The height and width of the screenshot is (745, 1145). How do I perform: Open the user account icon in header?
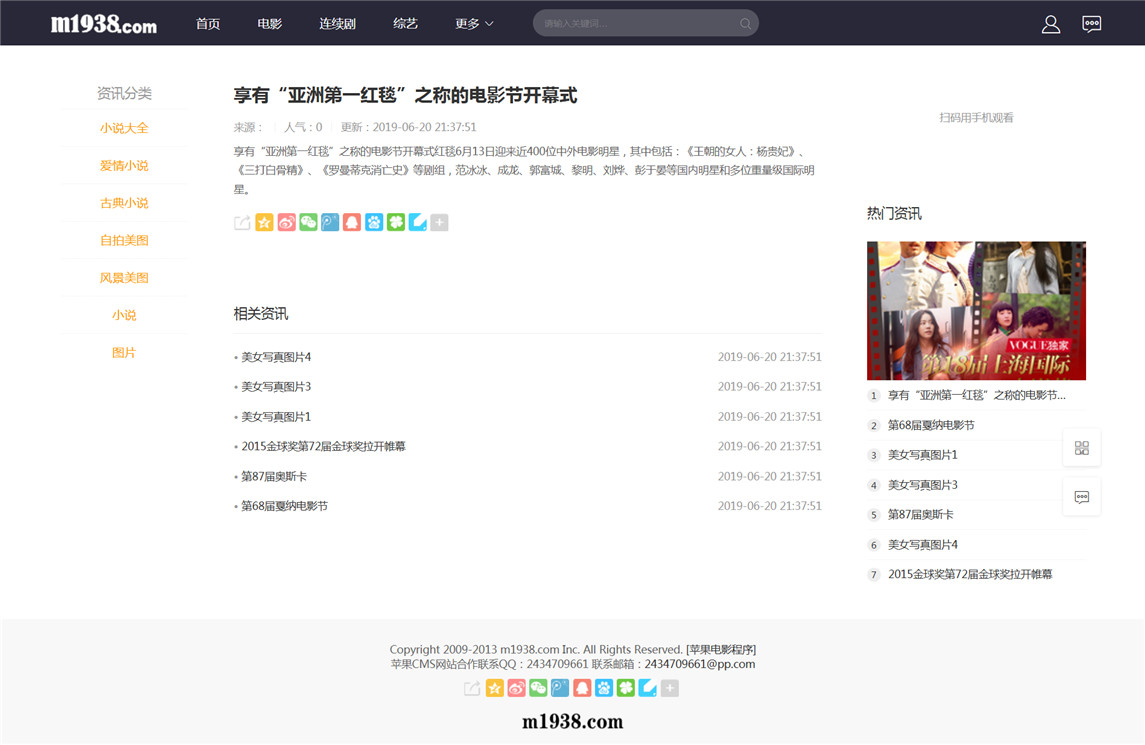point(1051,24)
